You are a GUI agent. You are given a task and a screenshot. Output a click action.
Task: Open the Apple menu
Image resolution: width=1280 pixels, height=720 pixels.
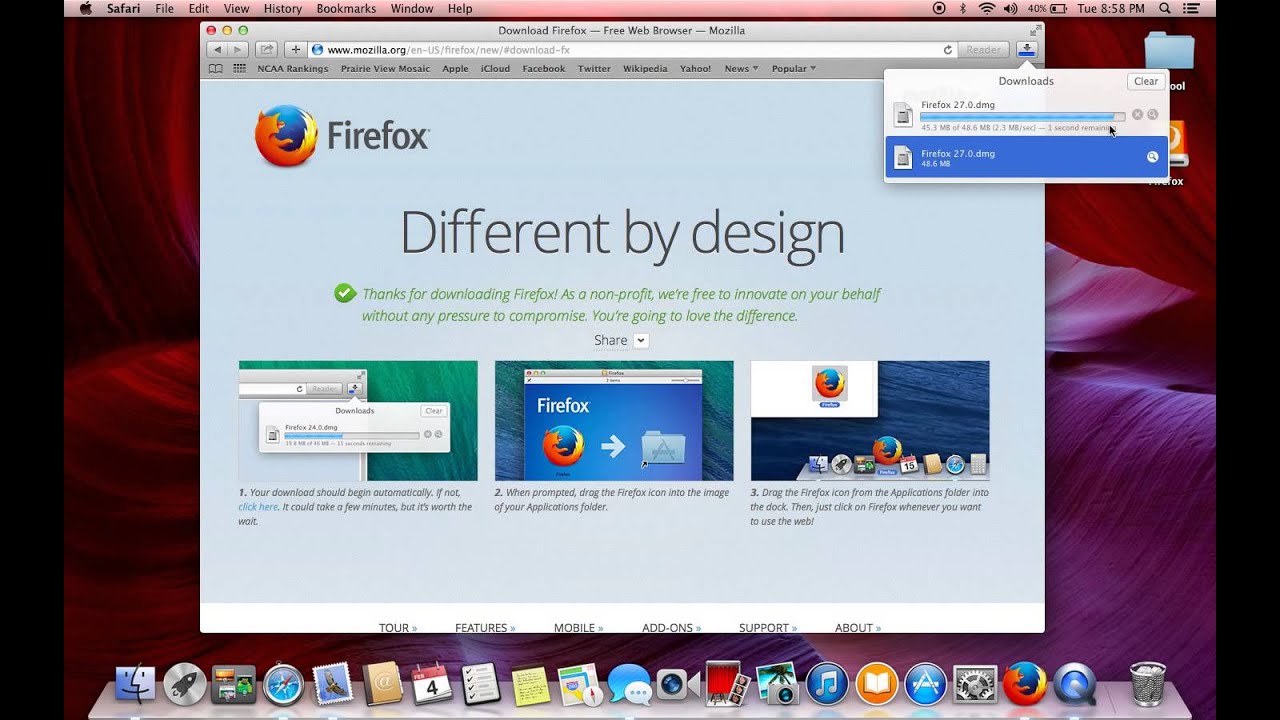click(x=85, y=8)
